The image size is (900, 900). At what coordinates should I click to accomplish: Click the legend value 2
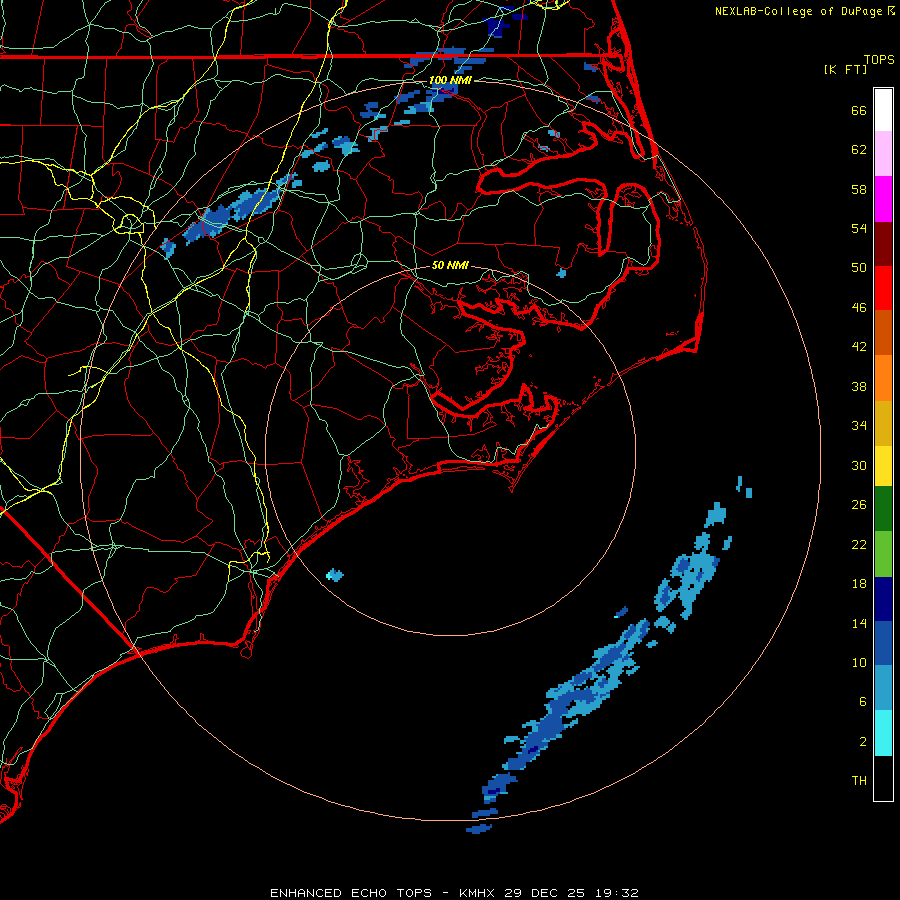pyautogui.click(x=863, y=742)
